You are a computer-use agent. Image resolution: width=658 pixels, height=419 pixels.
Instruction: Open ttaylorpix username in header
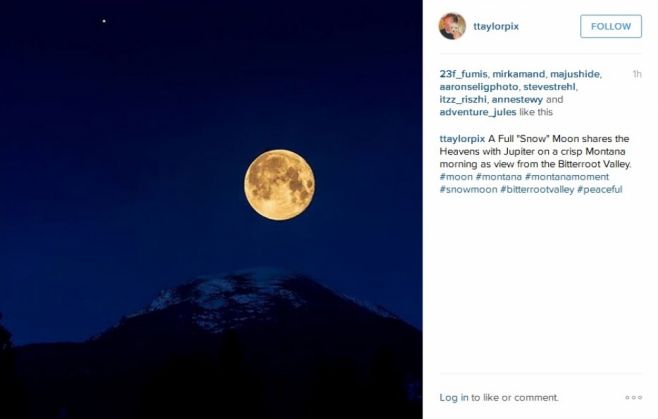coord(496,26)
